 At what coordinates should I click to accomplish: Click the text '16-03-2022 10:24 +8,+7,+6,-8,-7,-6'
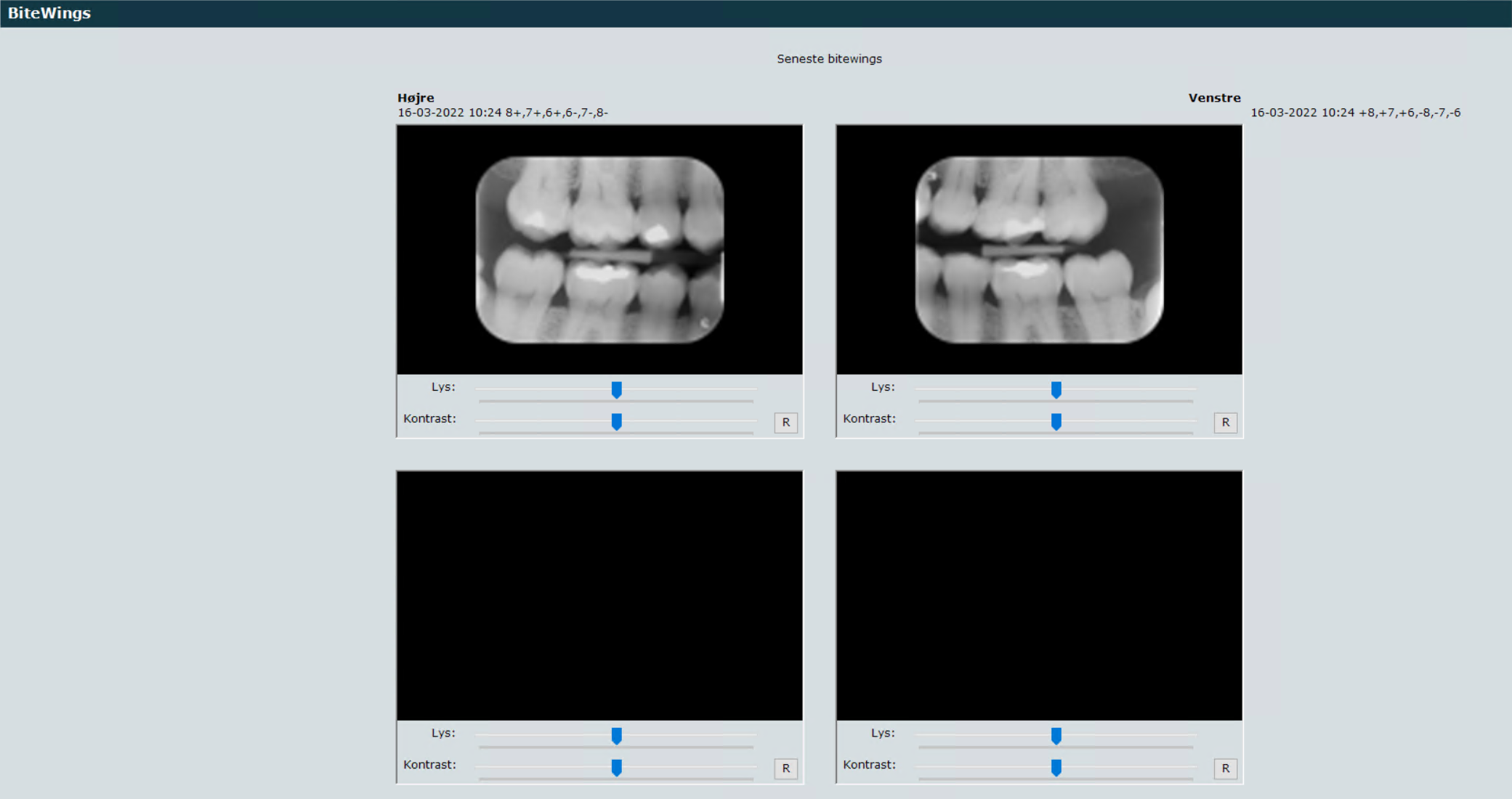(x=1355, y=113)
